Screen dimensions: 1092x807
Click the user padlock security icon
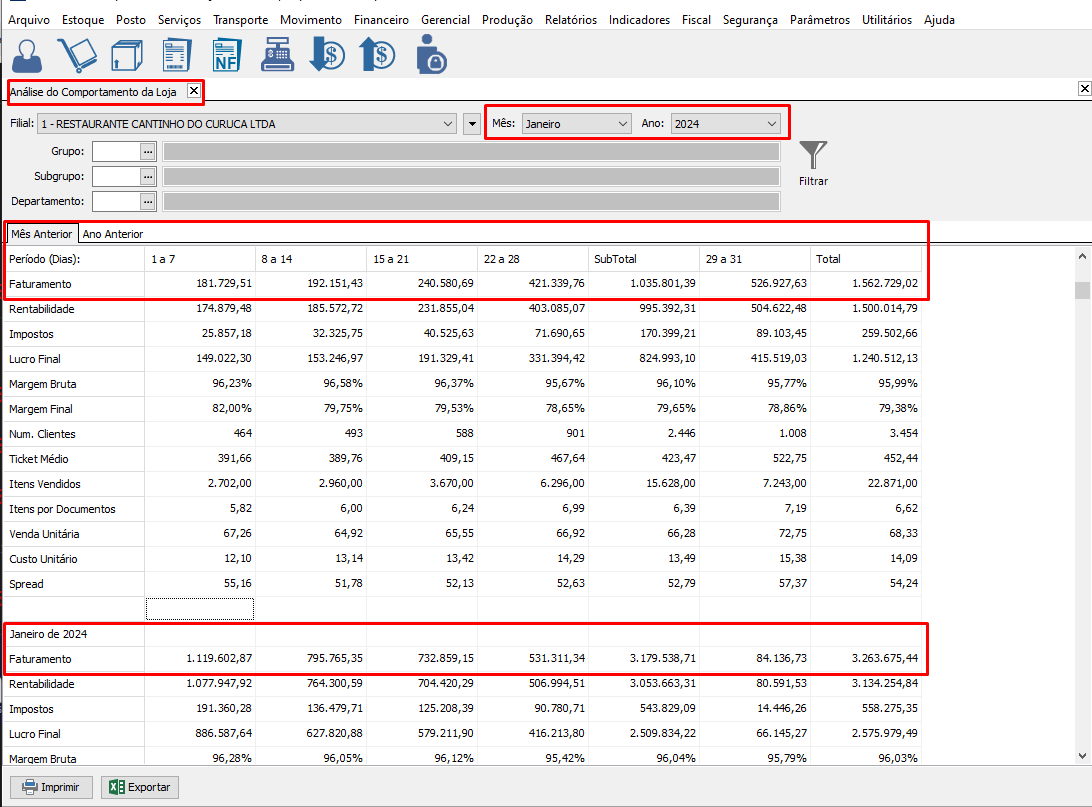click(431, 55)
